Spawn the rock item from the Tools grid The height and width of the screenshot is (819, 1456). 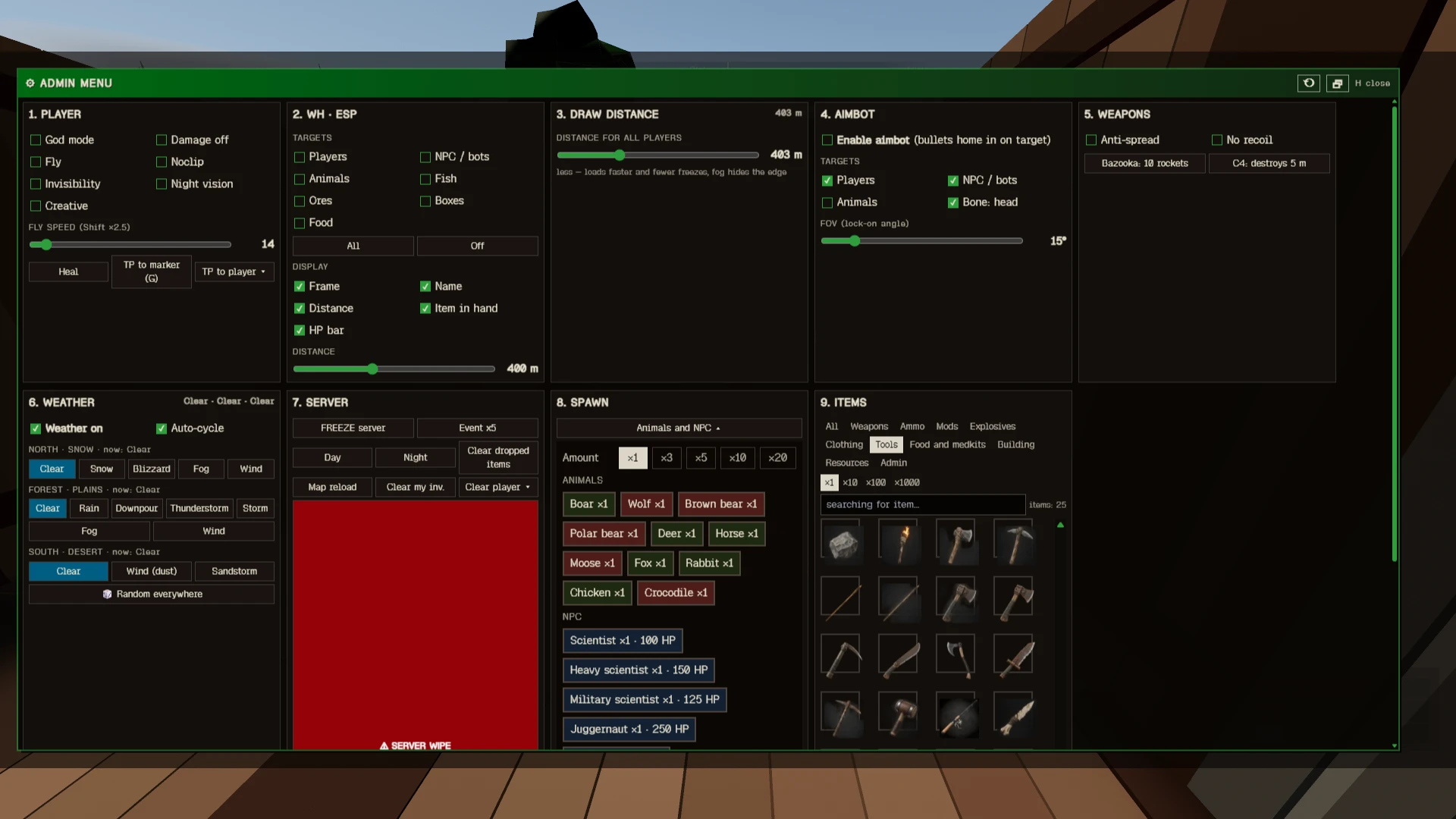[840, 542]
